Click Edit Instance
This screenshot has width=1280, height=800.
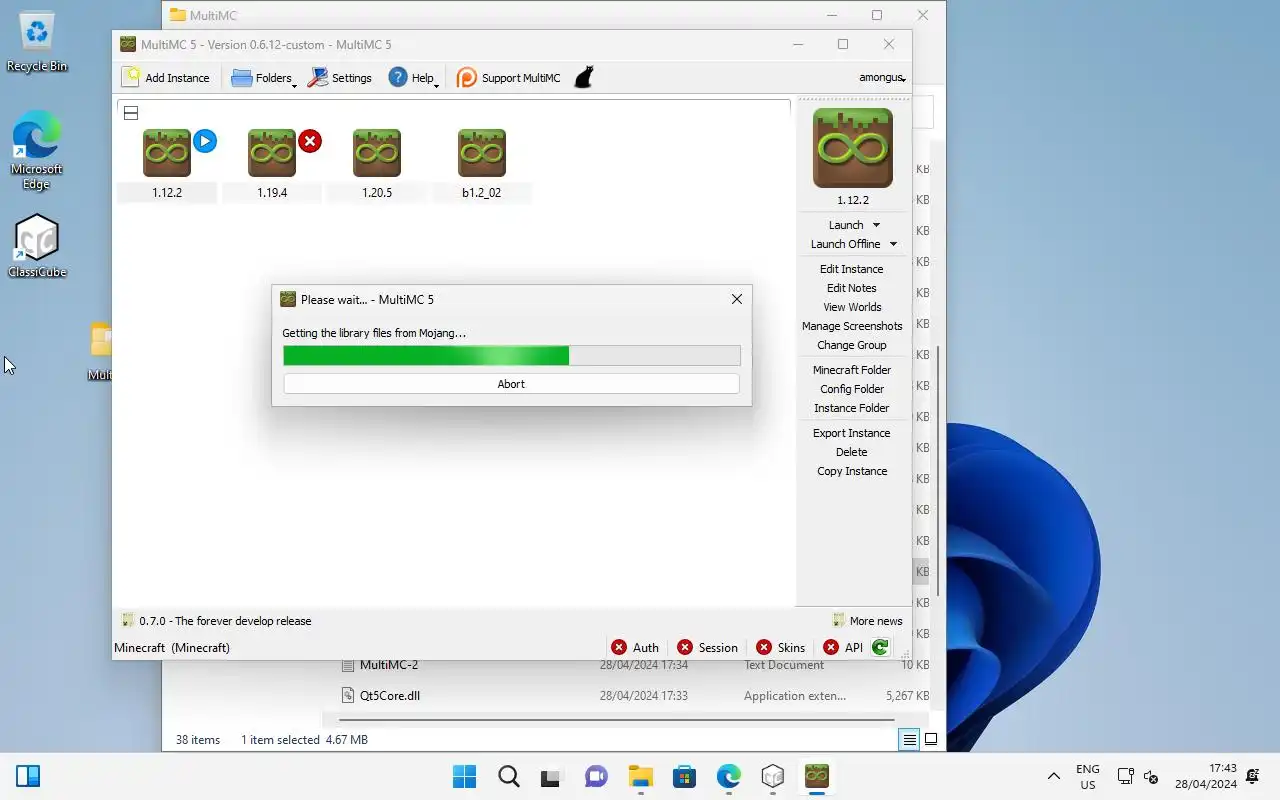(852, 269)
